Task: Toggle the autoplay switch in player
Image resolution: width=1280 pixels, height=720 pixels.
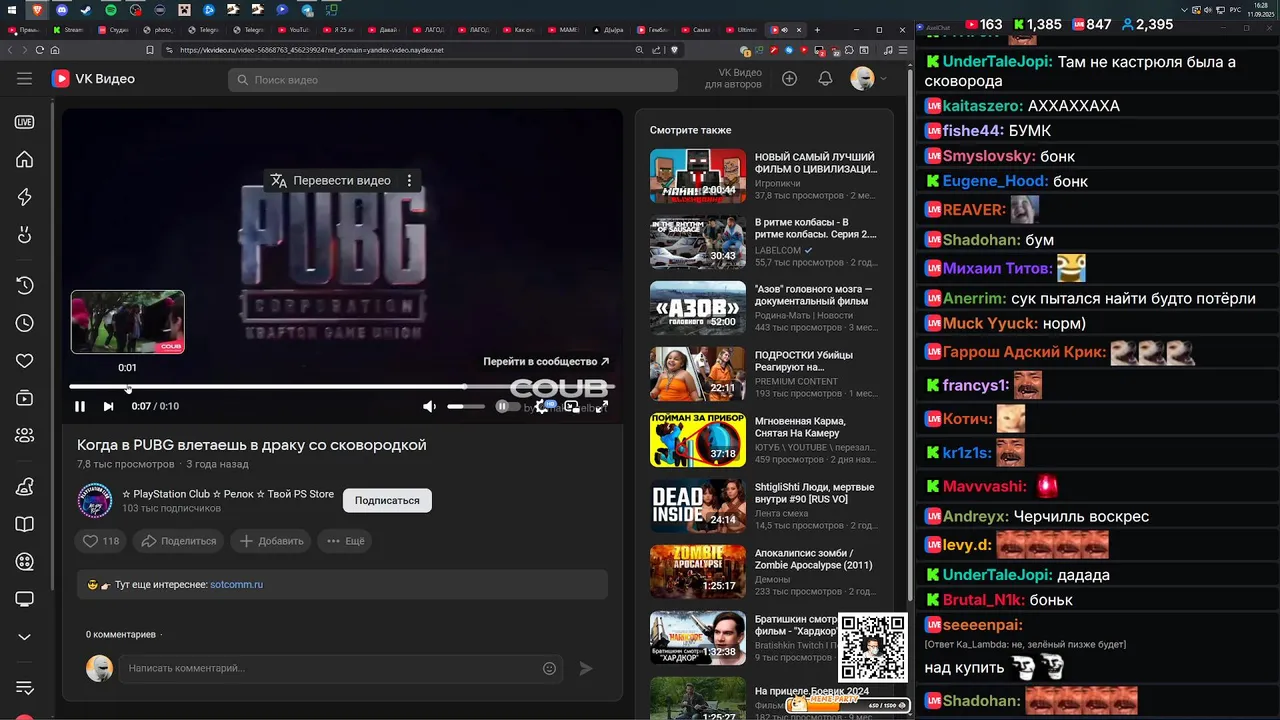Action: (x=508, y=406)
